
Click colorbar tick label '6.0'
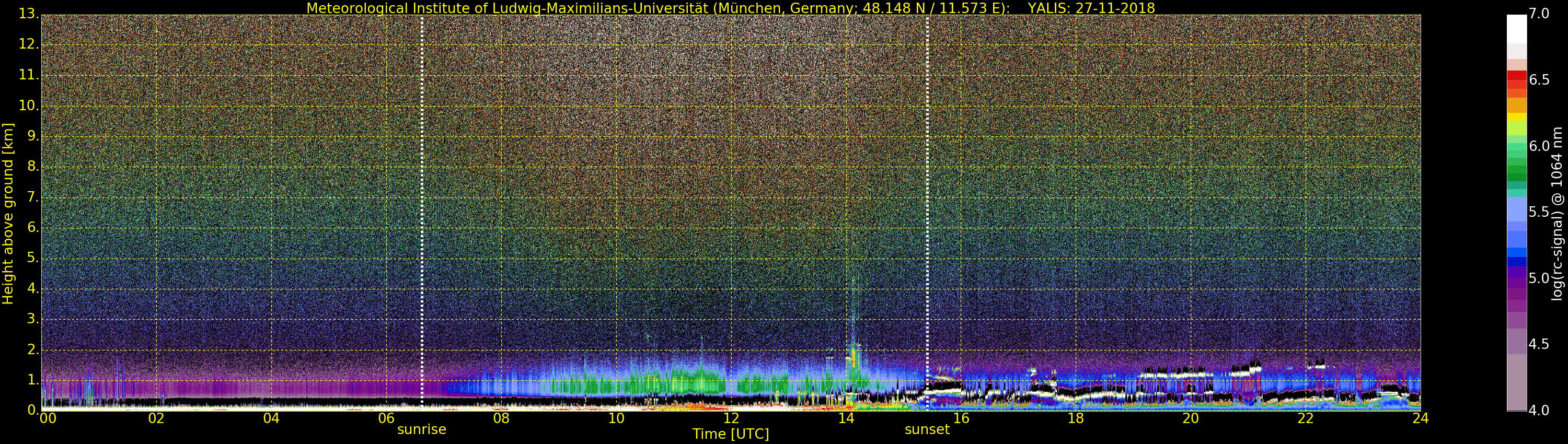1539,146
